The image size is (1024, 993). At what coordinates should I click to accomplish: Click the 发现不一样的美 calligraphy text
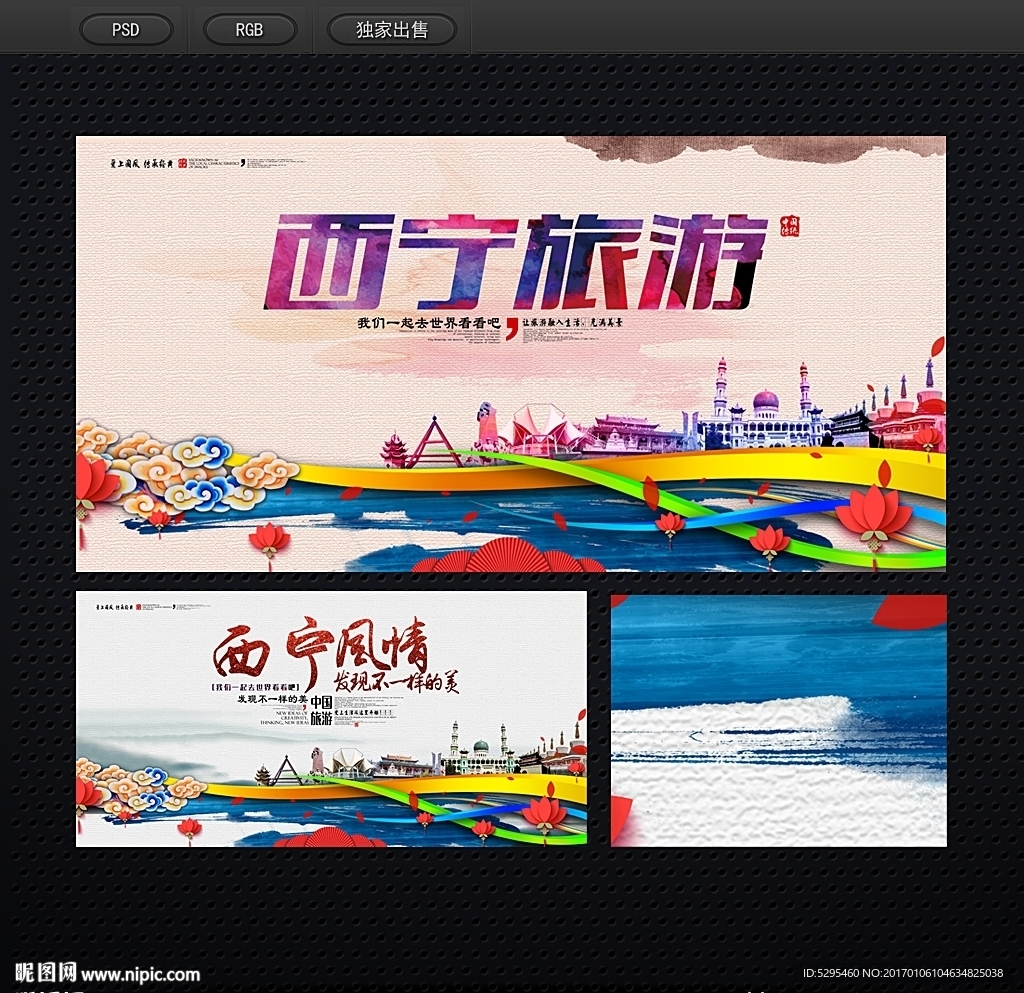[396, 682]
